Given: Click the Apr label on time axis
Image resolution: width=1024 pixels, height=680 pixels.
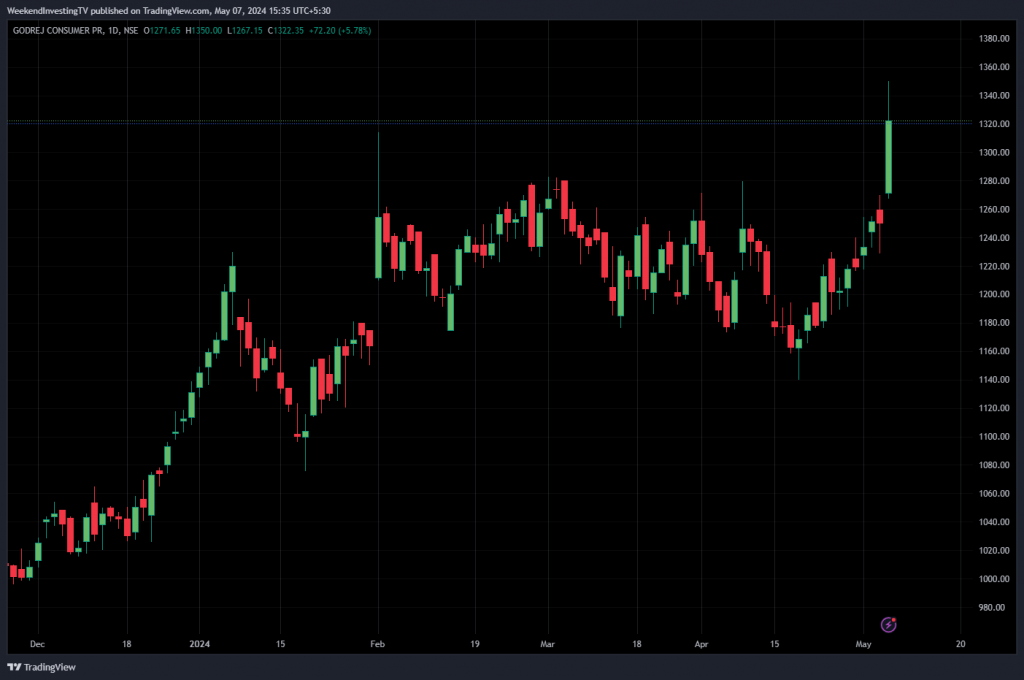Looking at the screenshot, I should tap(701, 644).
